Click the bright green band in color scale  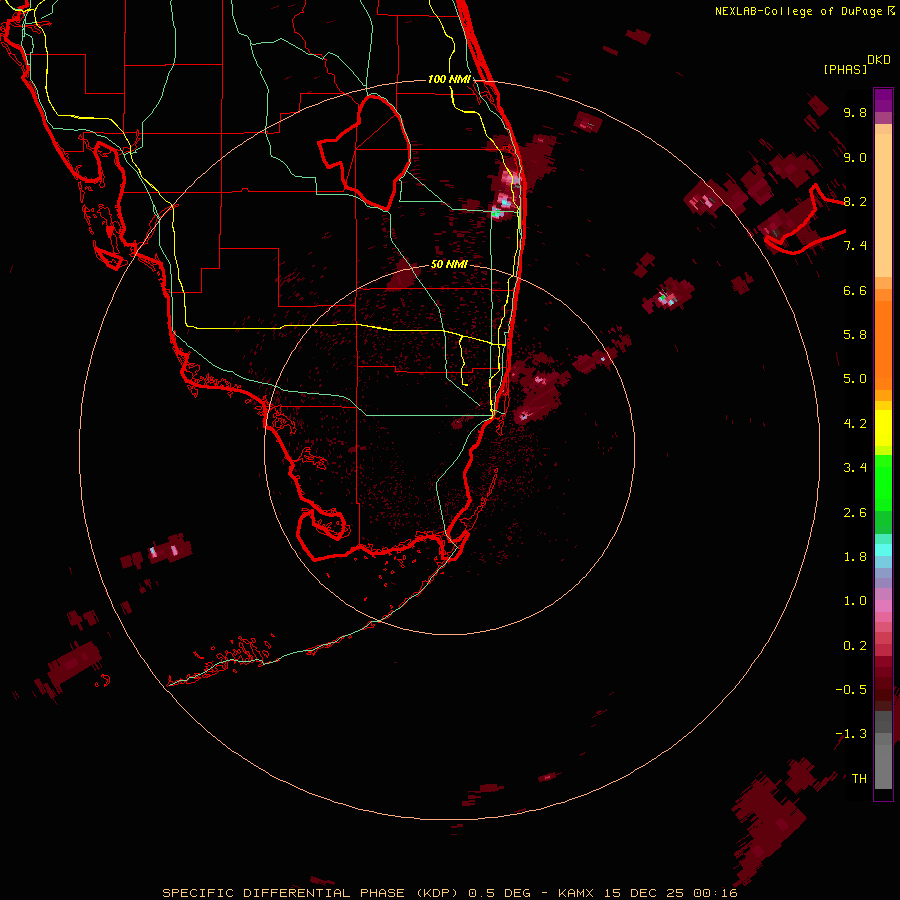click(x=883, y=482)
